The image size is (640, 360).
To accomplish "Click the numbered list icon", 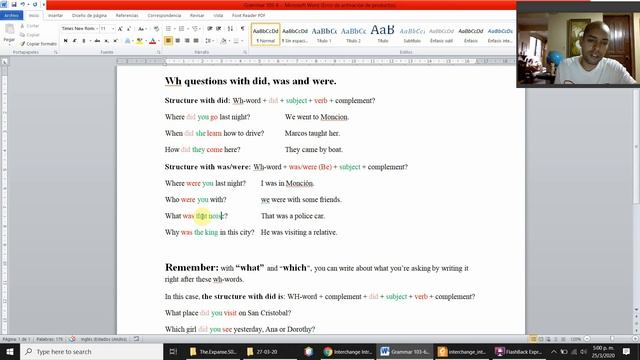I will (182, 29).
